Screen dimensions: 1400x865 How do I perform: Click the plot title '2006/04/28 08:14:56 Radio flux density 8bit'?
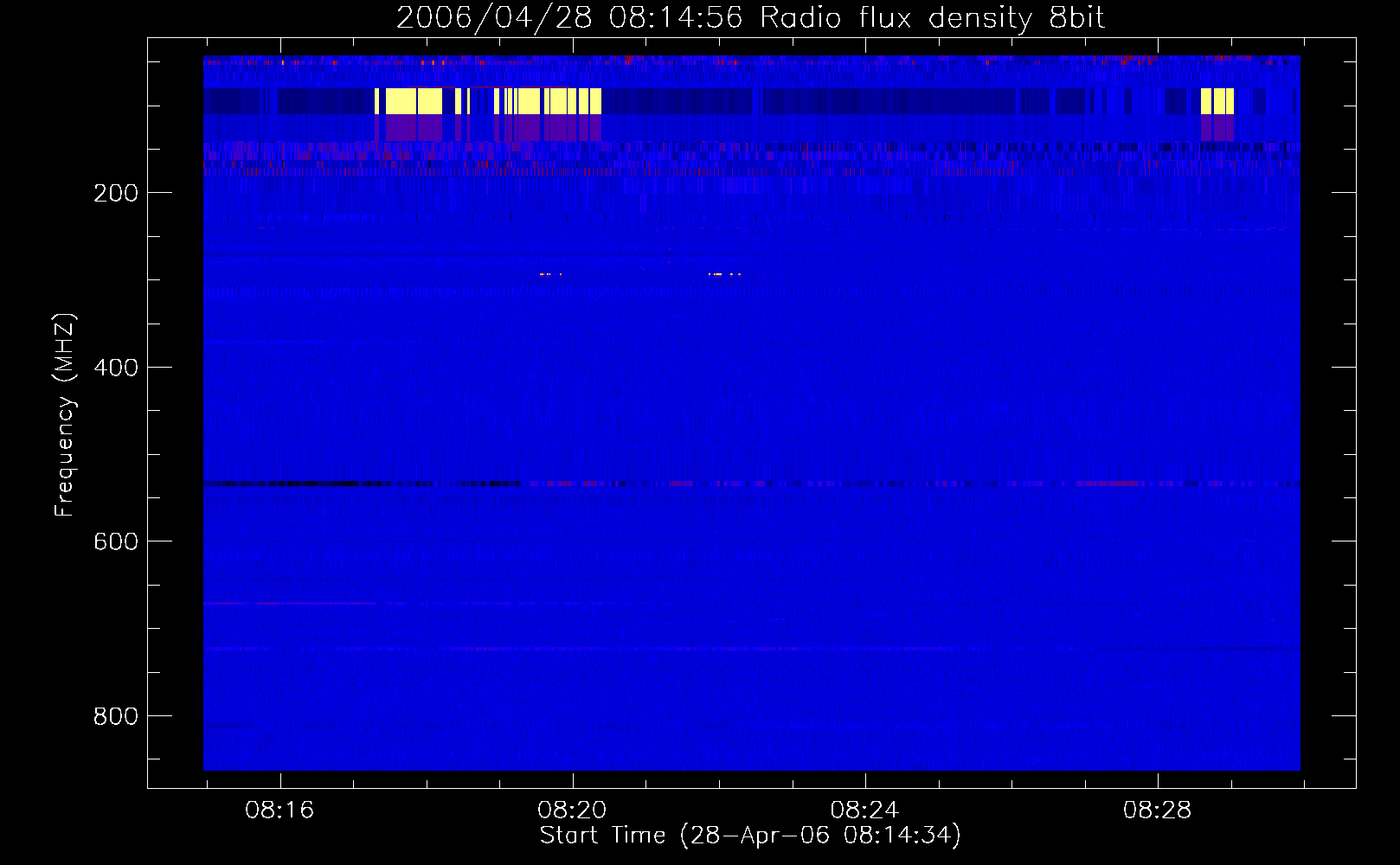click(x=750, y=17)
